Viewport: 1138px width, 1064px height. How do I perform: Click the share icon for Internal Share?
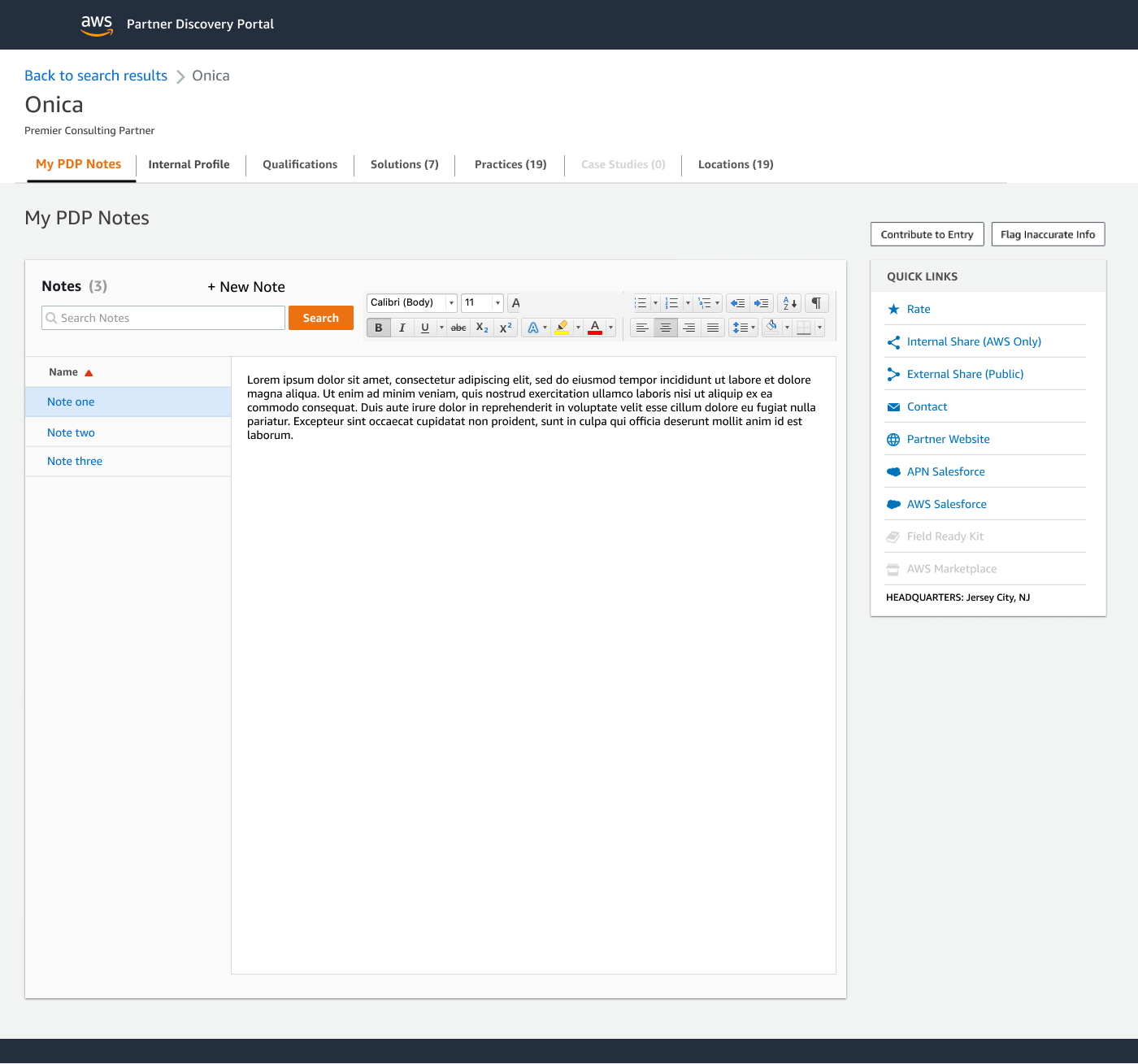[x=893, y=342]
